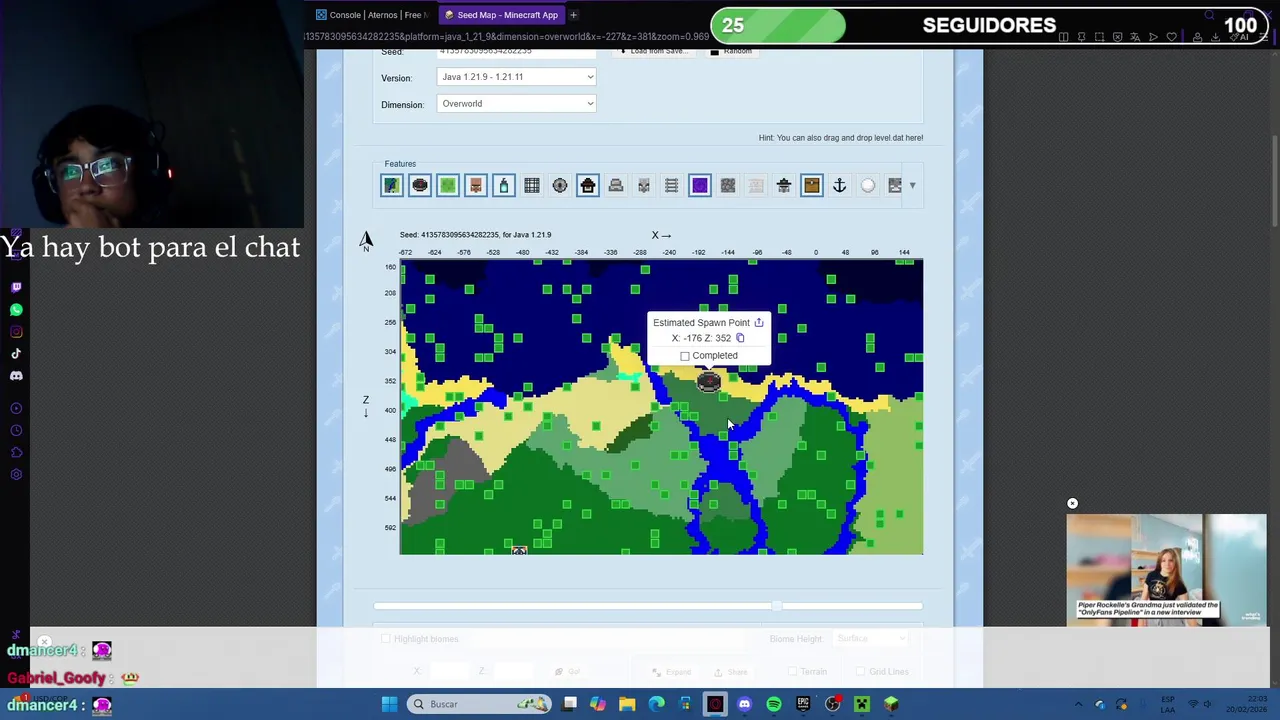Open the Twitch link in sidebar
Screen dimensions: 1280x720
point(16,287)
